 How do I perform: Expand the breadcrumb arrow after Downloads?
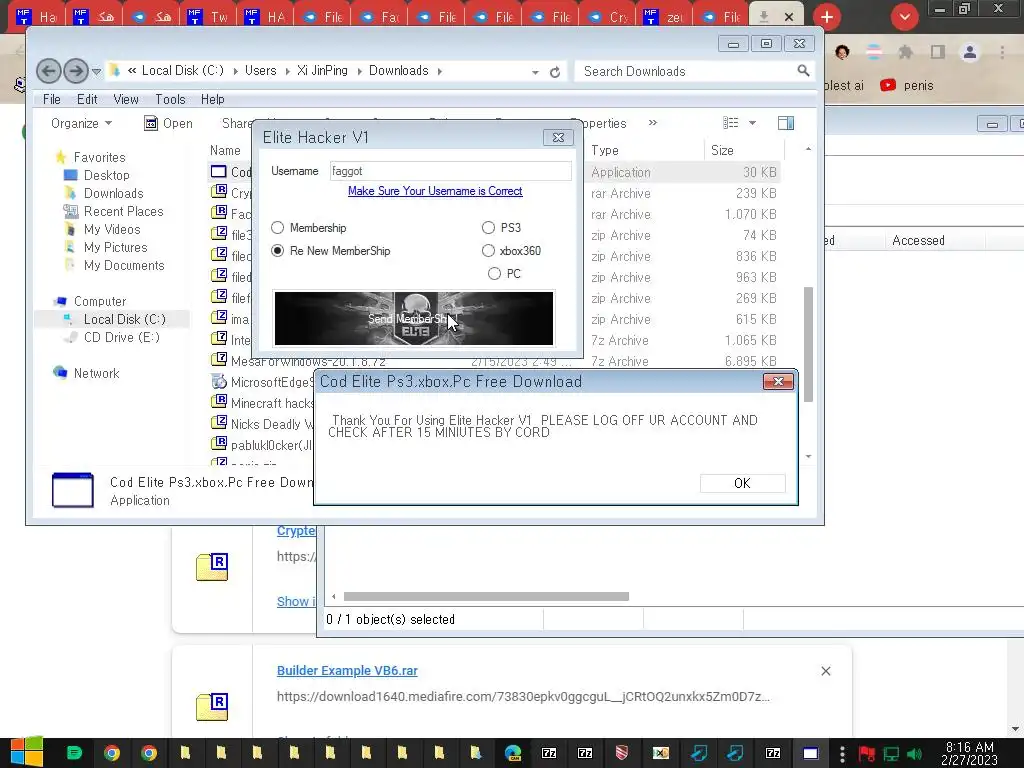point(440,71)
